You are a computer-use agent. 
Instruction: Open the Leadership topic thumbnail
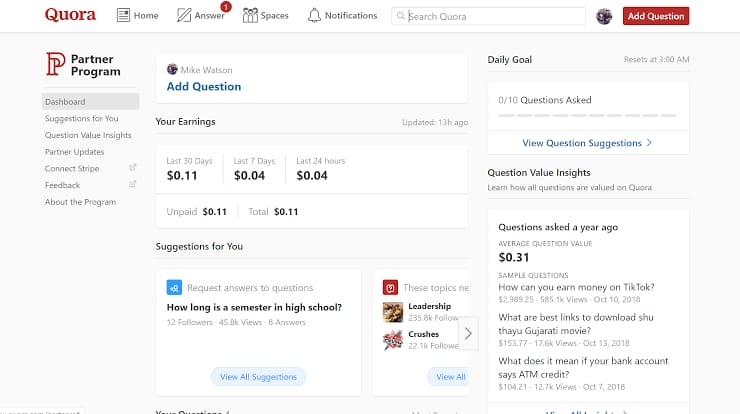pyautogui.click(x=393, y=312)
